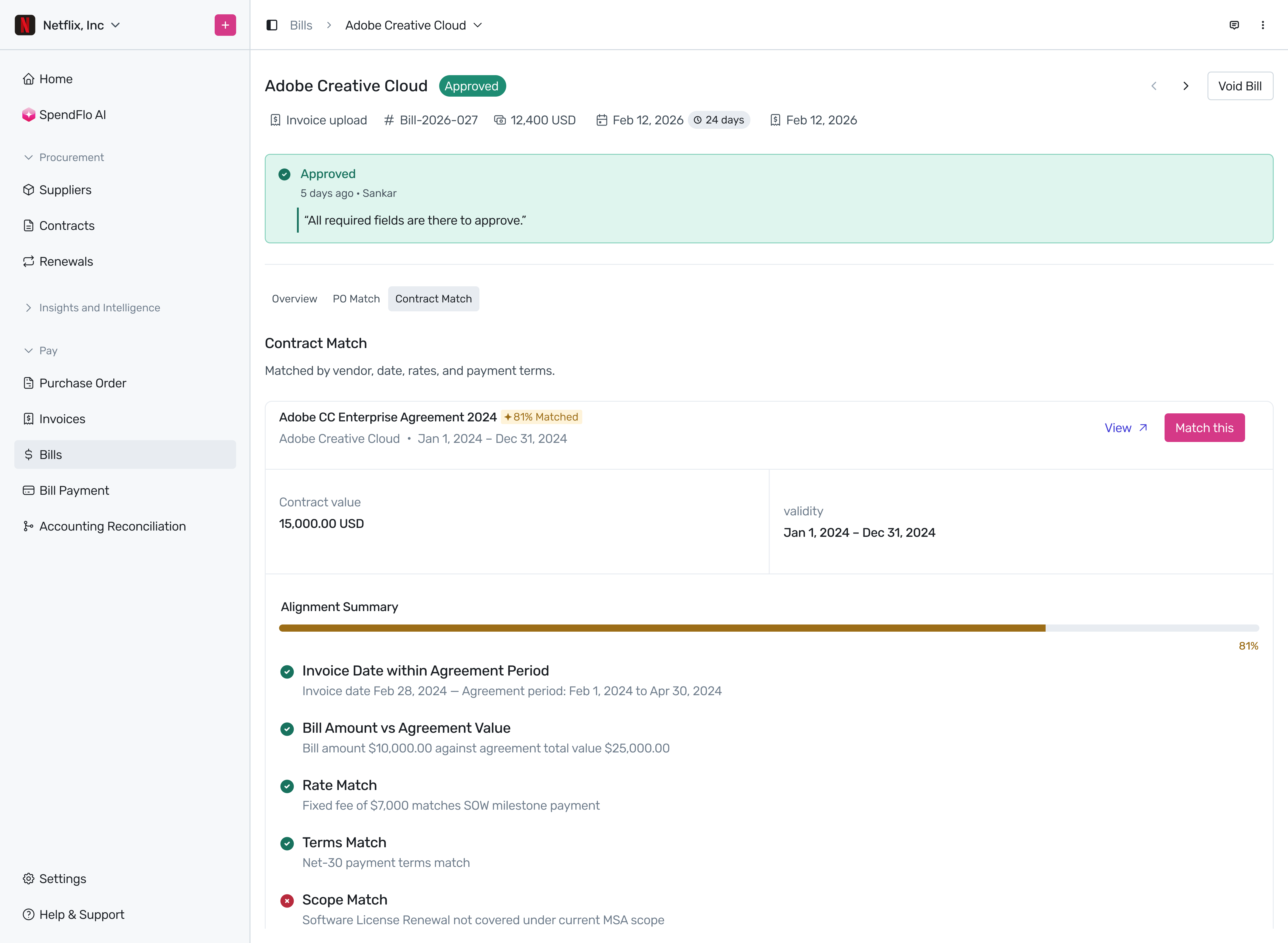Click the amount icon by 12,400 USD
The width and height of the screenshot is (1288, 943).
[x=500, y=120]
